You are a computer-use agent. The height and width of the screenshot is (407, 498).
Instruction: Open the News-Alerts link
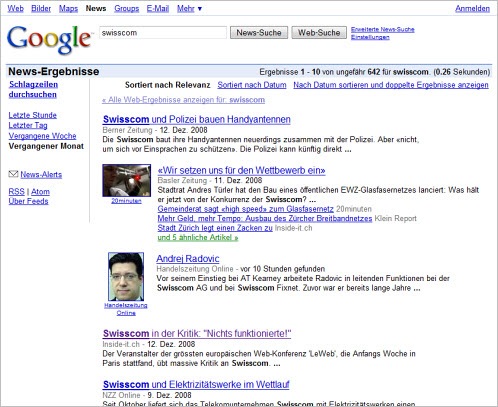[x=41, y=174]
